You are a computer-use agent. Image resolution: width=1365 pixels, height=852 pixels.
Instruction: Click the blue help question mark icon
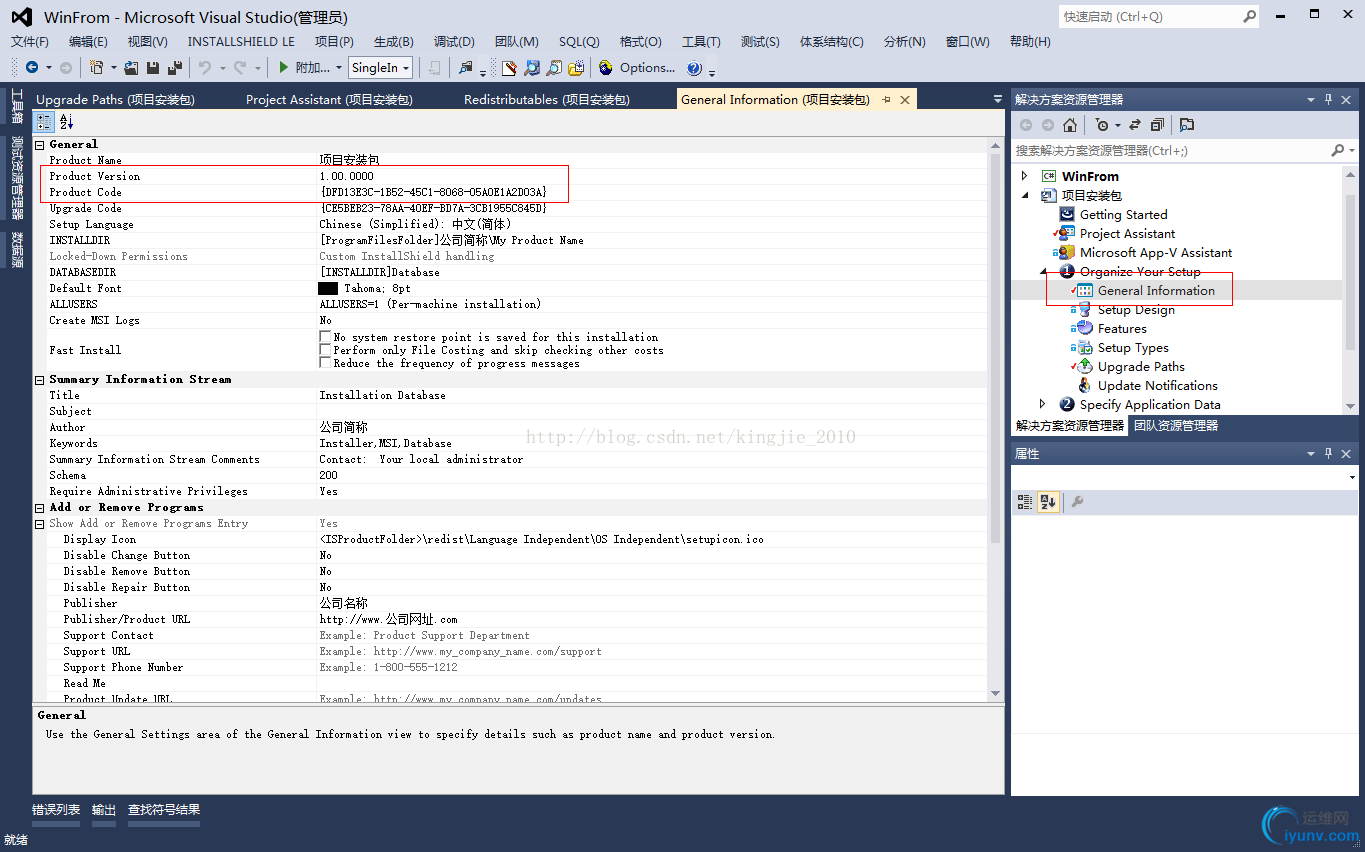694,68
